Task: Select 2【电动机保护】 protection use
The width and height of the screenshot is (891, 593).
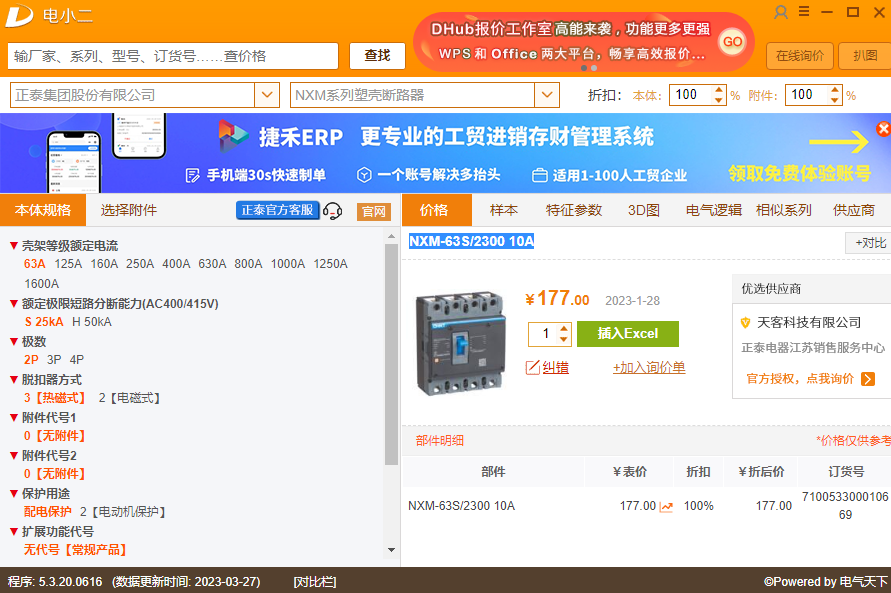Action: pyautogui.click(x=123, y=512)
